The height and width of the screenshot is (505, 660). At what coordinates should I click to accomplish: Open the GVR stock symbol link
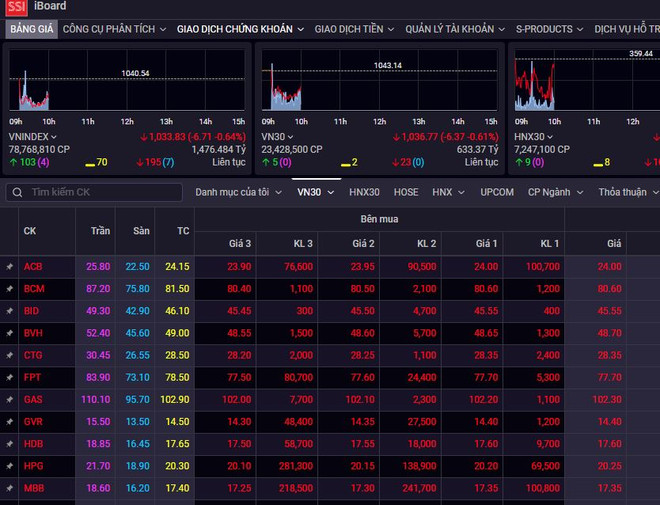coord(33,421)
